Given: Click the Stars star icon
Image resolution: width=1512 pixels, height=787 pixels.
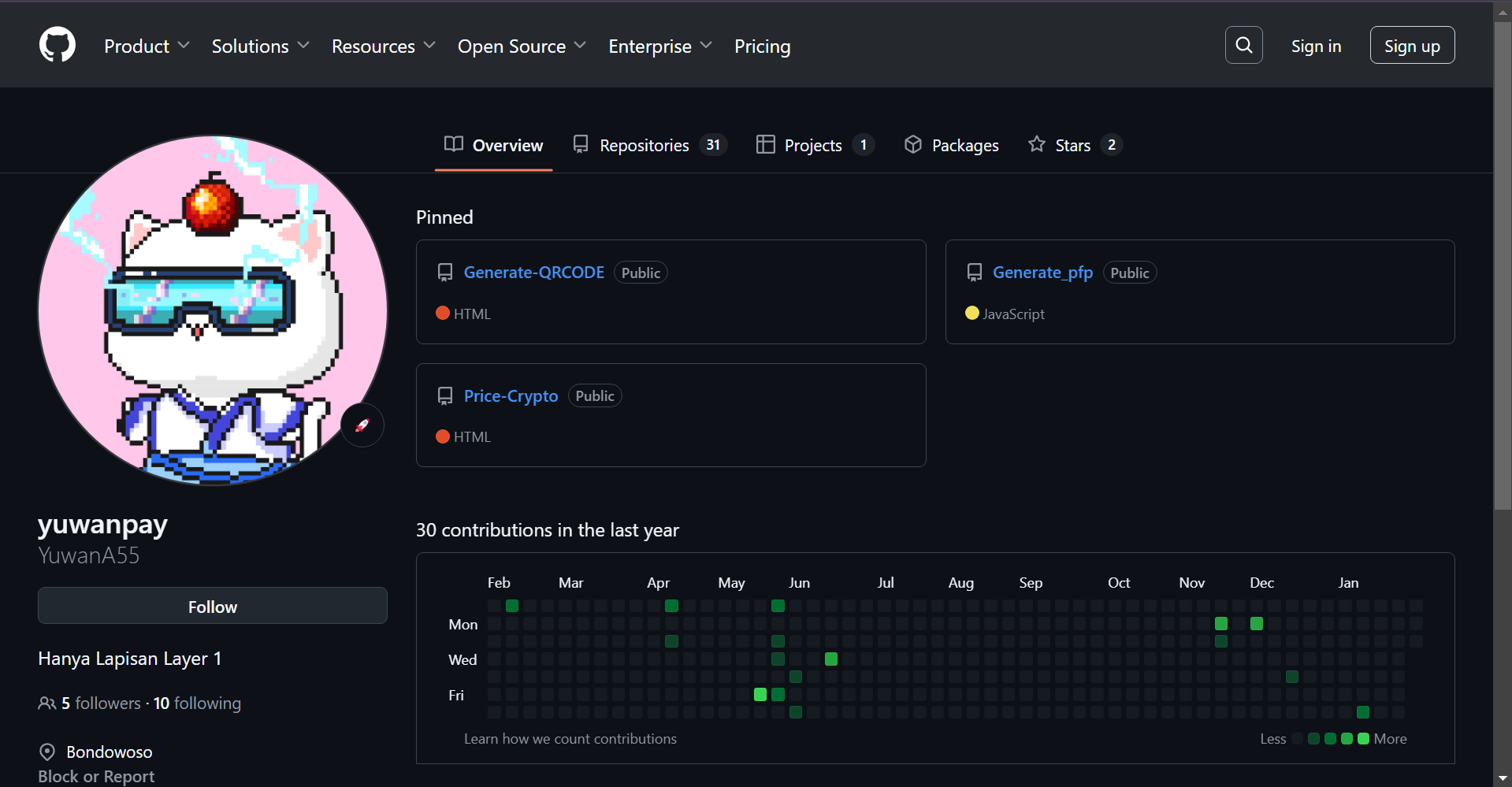Looking at the screenshot, I should coord(1037,144).
